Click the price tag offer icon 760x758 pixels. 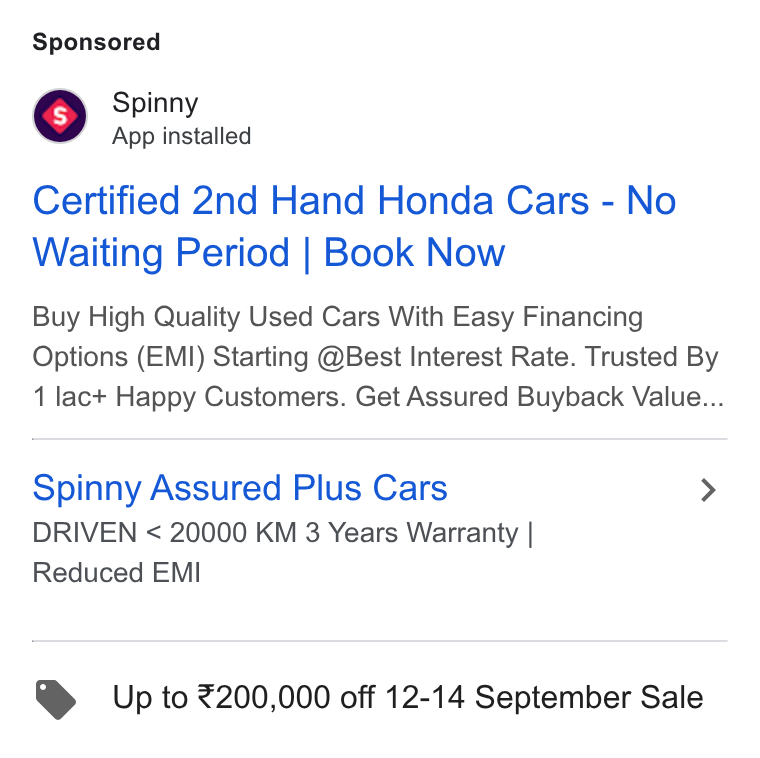click(x=56, y=700)
